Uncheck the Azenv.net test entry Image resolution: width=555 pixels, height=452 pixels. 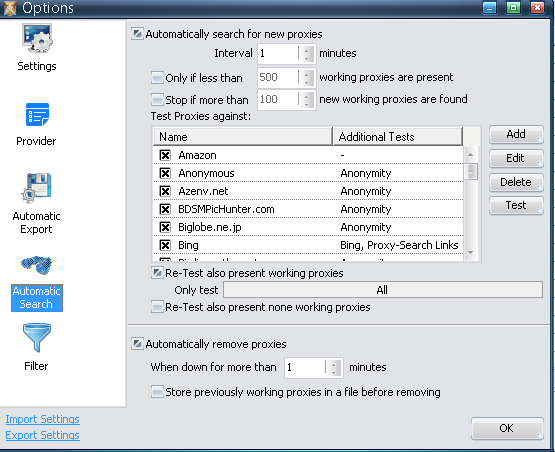(165, 191)
